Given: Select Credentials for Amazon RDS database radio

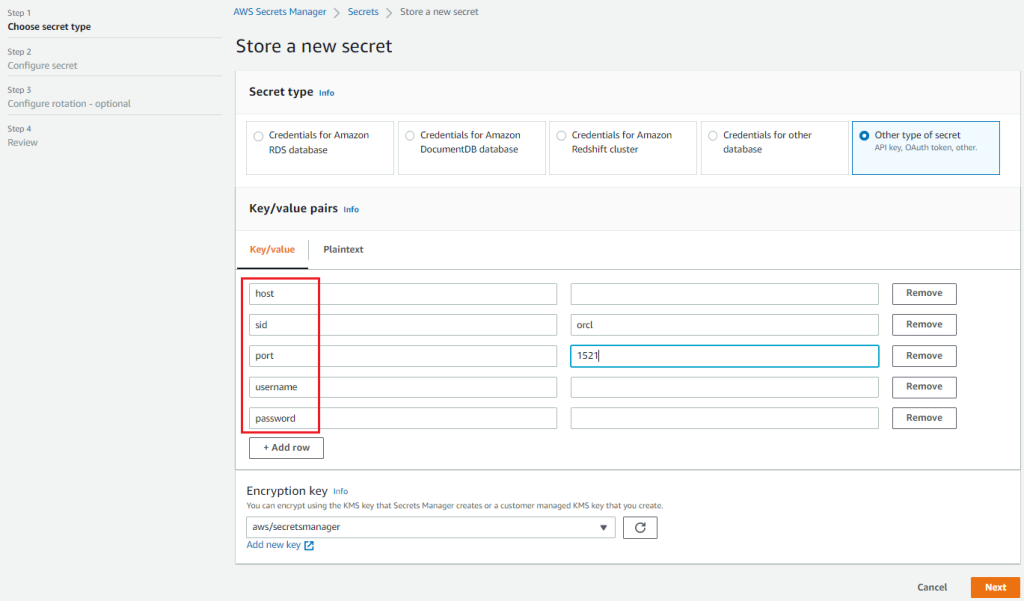Looking at the screenshot, I should tap(259, 136).
